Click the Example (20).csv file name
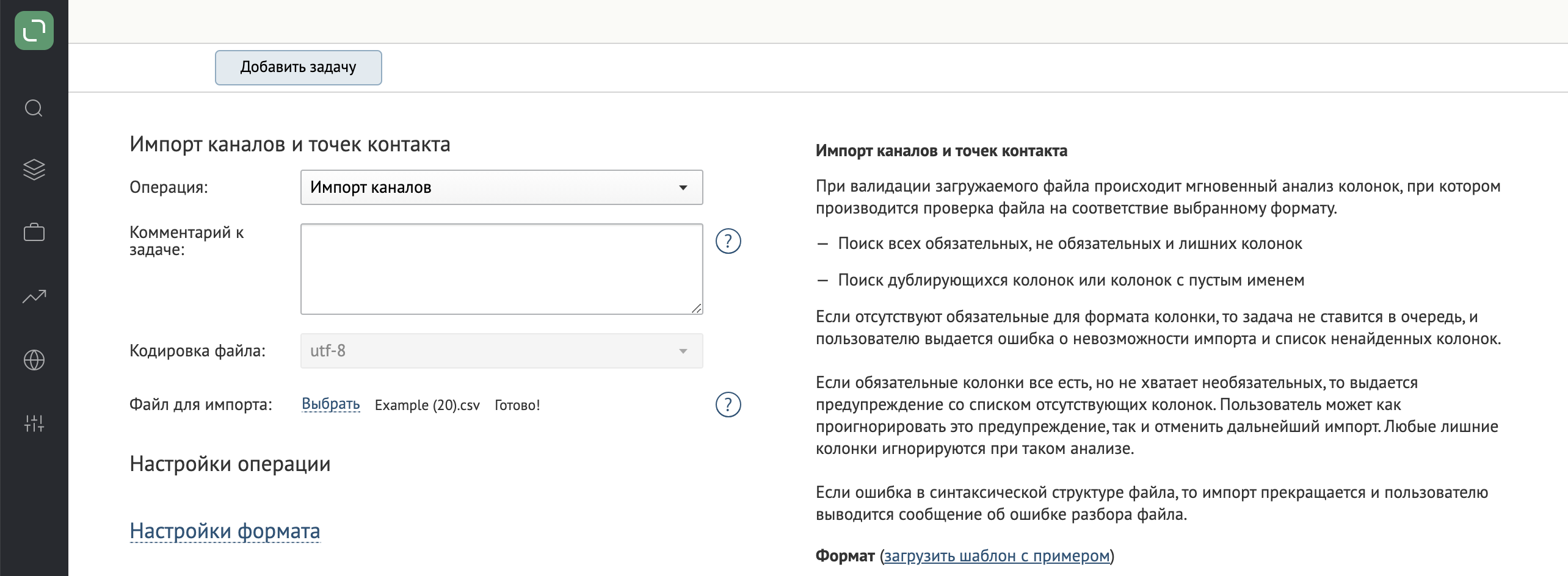 (427, 405)
